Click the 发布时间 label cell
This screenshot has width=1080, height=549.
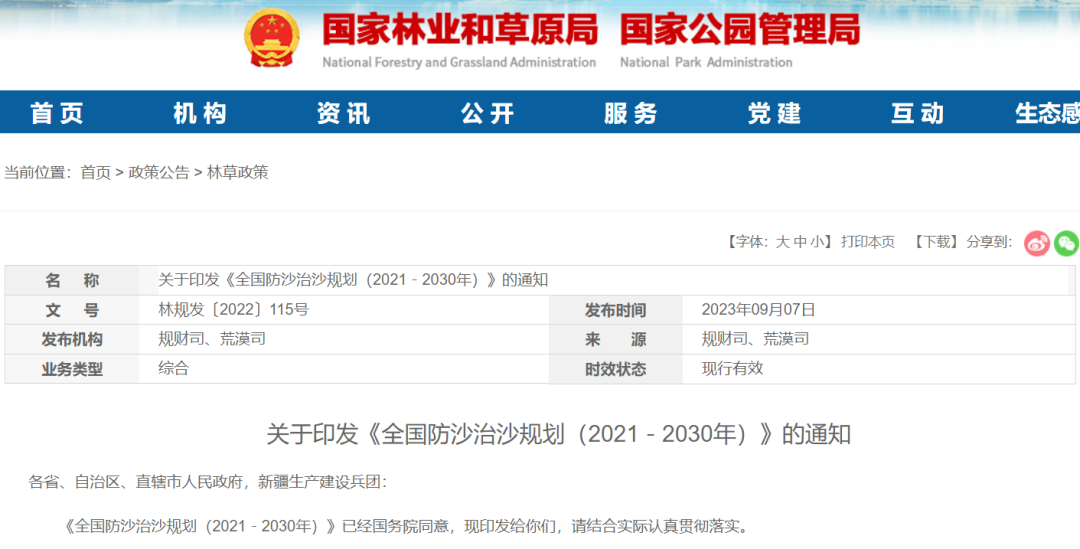pyautogui.click(x=616, y=310)
